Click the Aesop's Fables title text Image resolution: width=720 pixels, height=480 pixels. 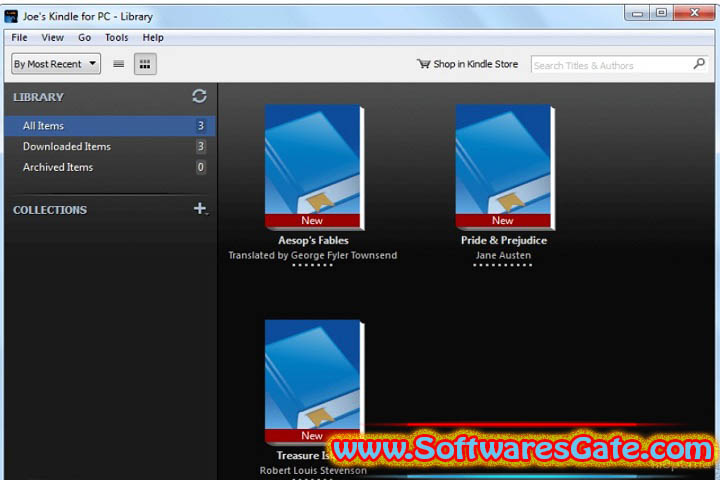pos(313,240)
